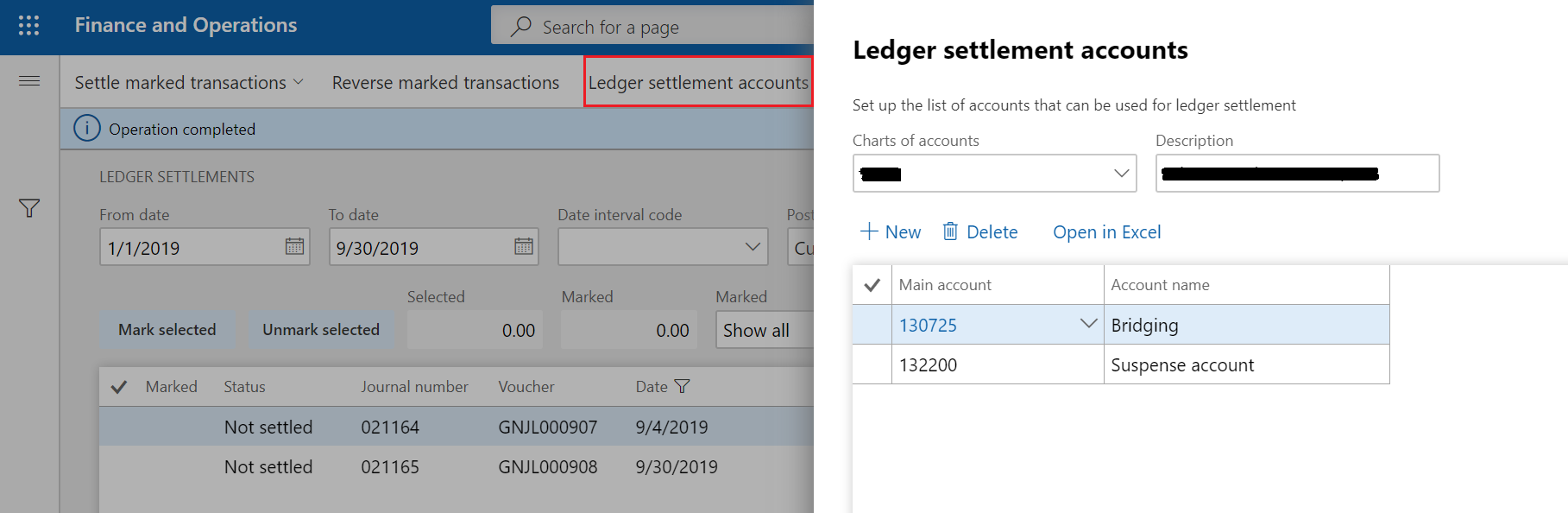Viewport: 1568px width, 513px height.
Task: Expand main account 130725 lookup
Action: 1086,324
